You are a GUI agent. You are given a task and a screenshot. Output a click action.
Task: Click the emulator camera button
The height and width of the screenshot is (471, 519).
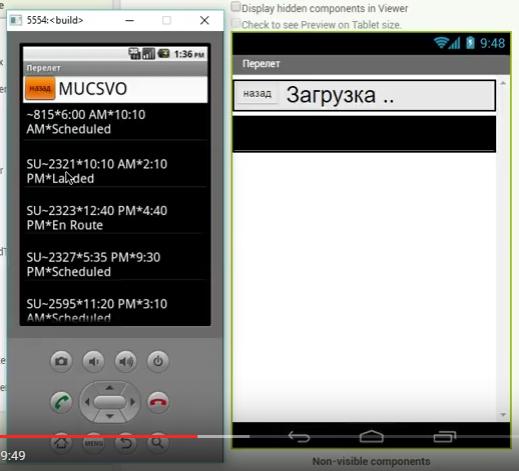[61, 361]
